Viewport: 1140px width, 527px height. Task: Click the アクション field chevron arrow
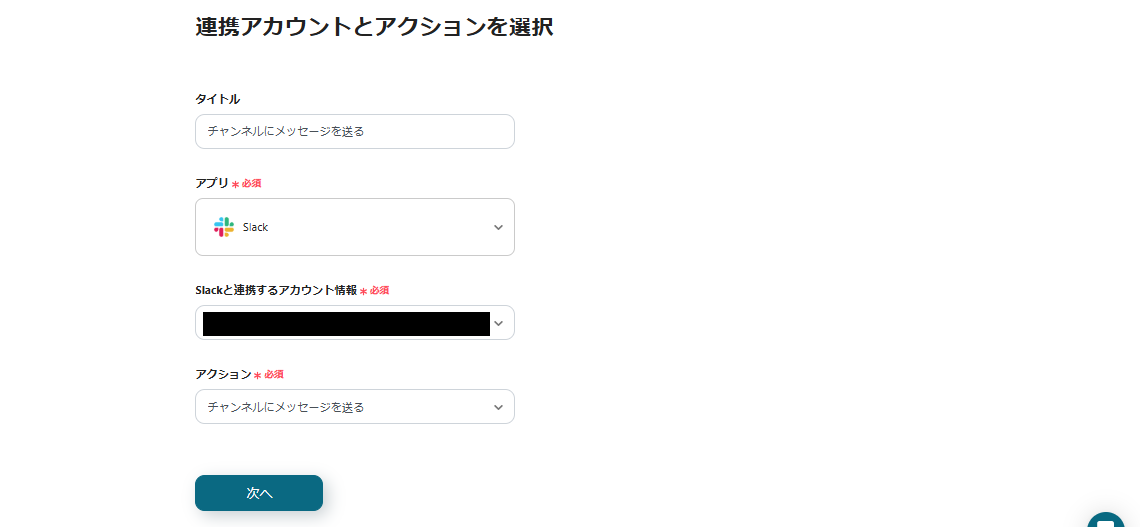pyautogui.click(x=498, y=407)
